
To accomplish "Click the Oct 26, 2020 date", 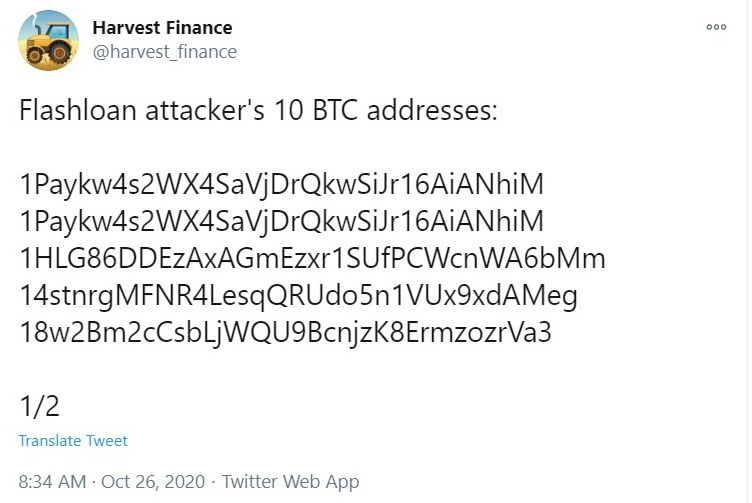I will (153, 481).
